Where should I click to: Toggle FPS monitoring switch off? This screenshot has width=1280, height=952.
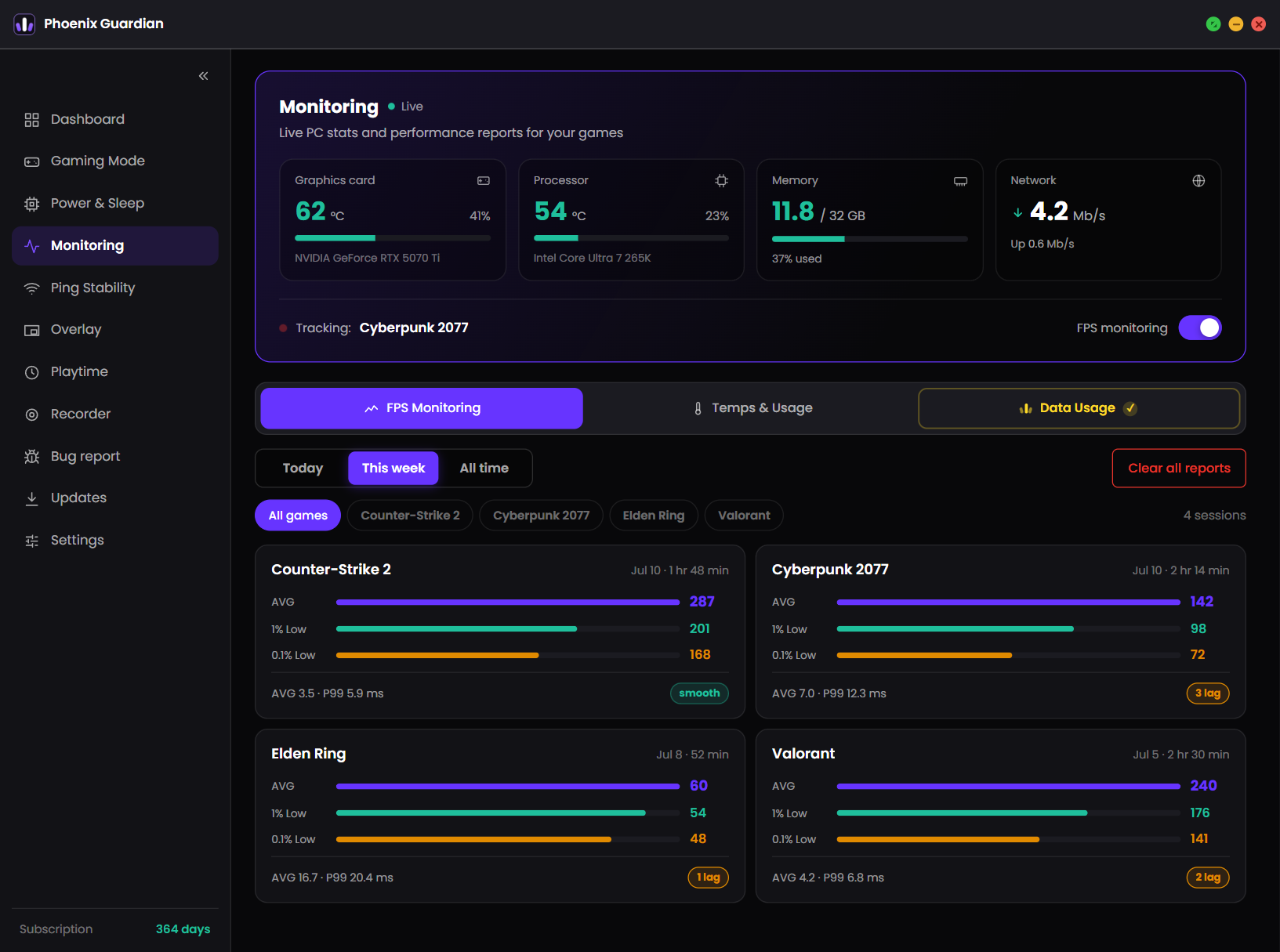point(1200,328)
